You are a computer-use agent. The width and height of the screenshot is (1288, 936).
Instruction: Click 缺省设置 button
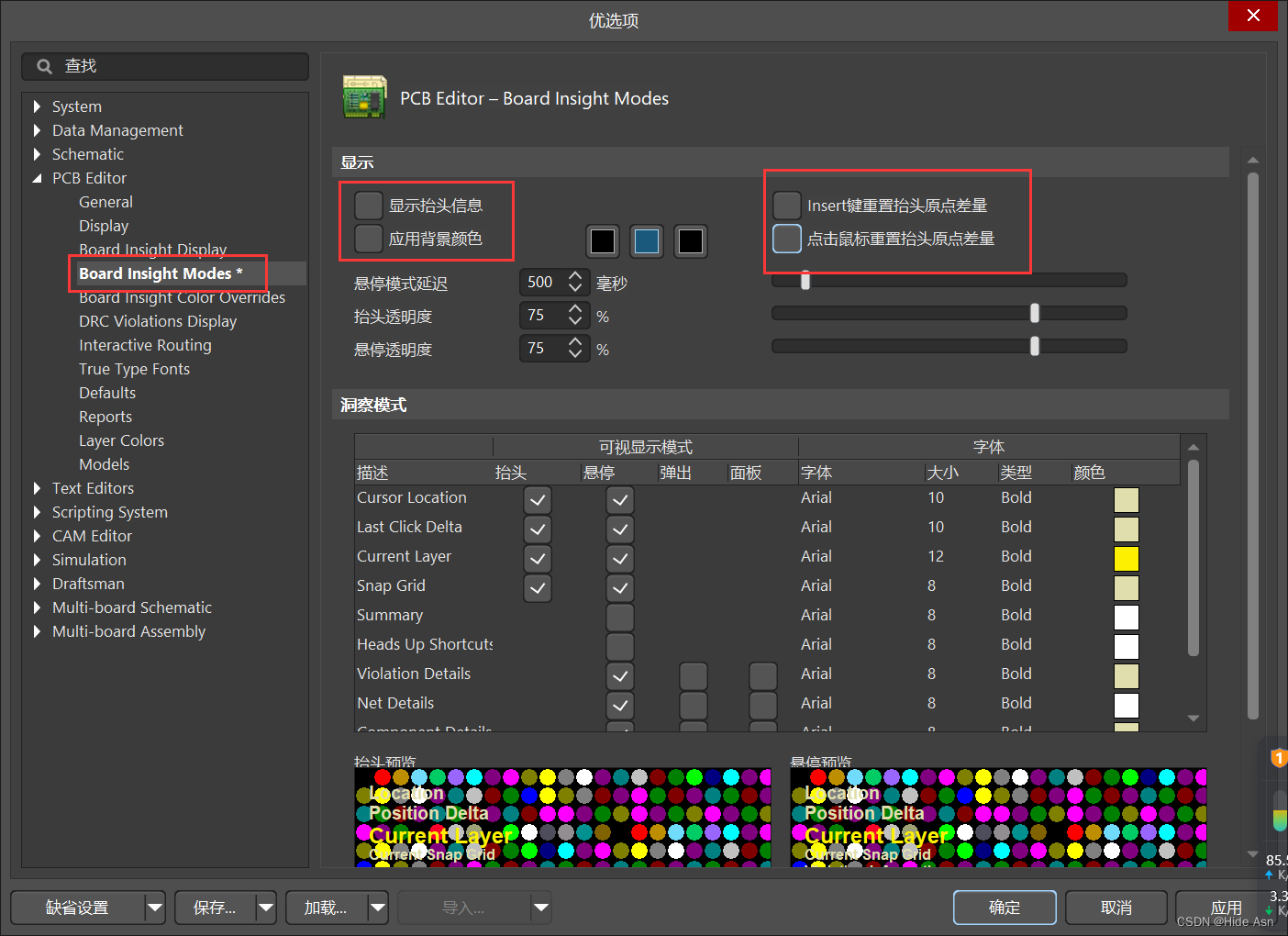coord(78,908)
